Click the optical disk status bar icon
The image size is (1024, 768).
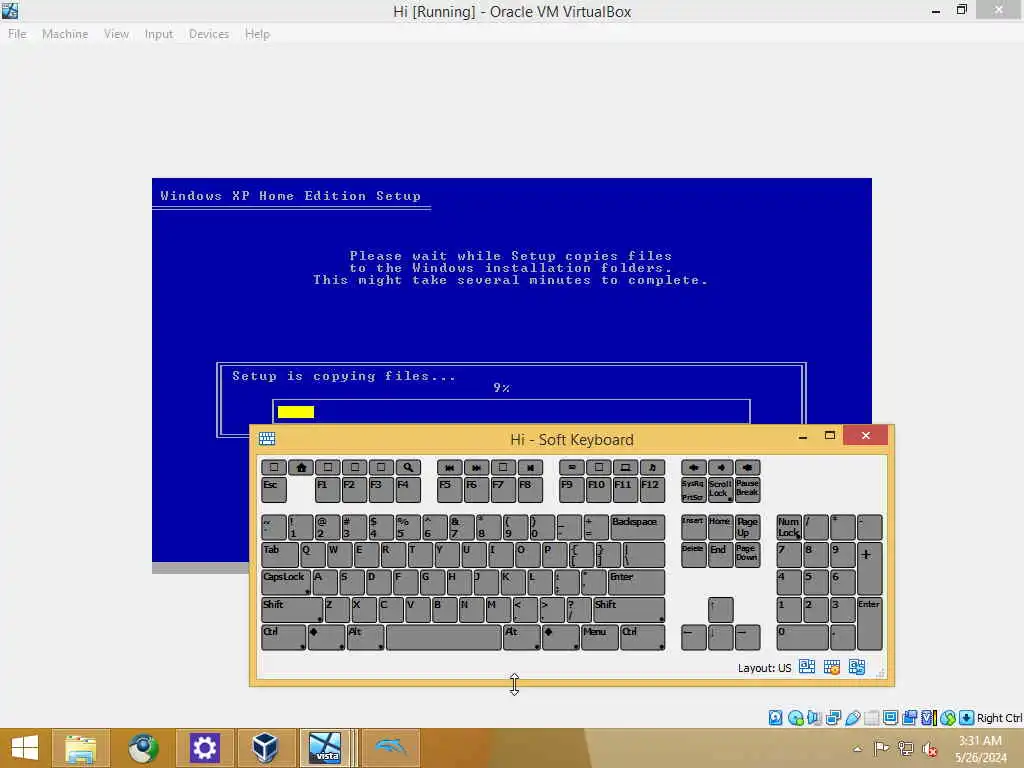point(795,718)
